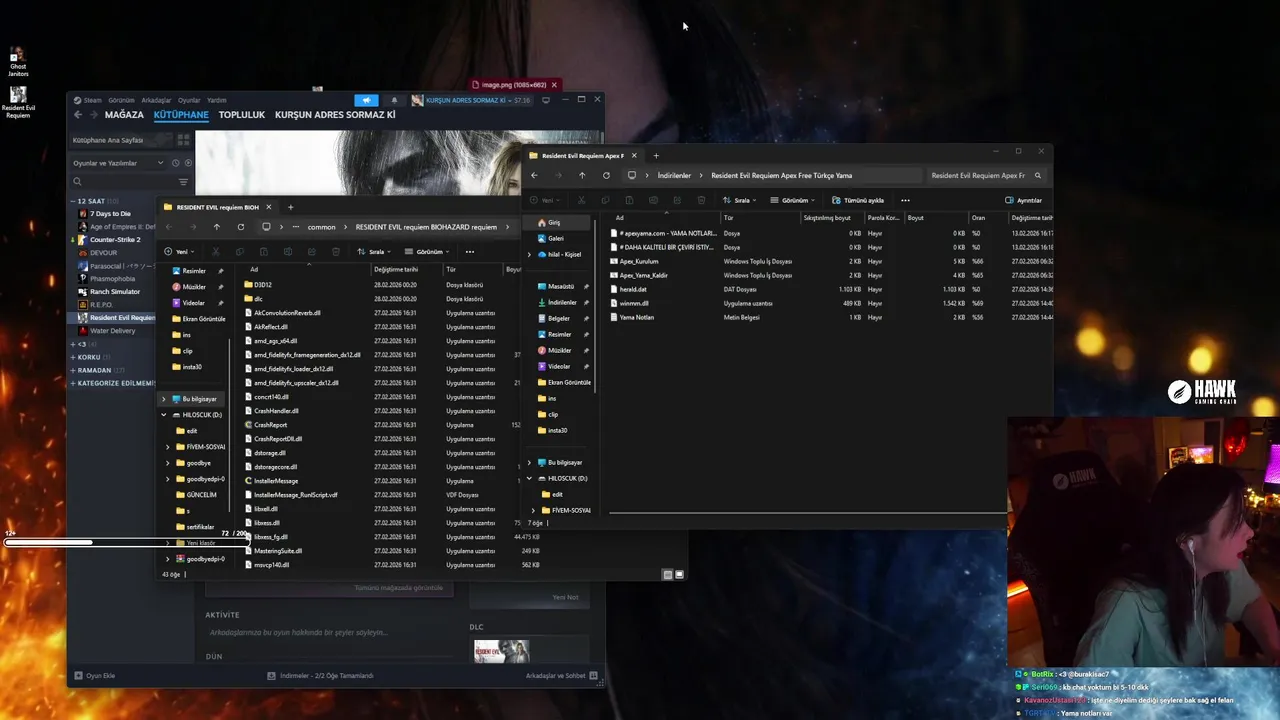
Task: Expand the RAMADAN category in Steam library
Action: (73, 370)
